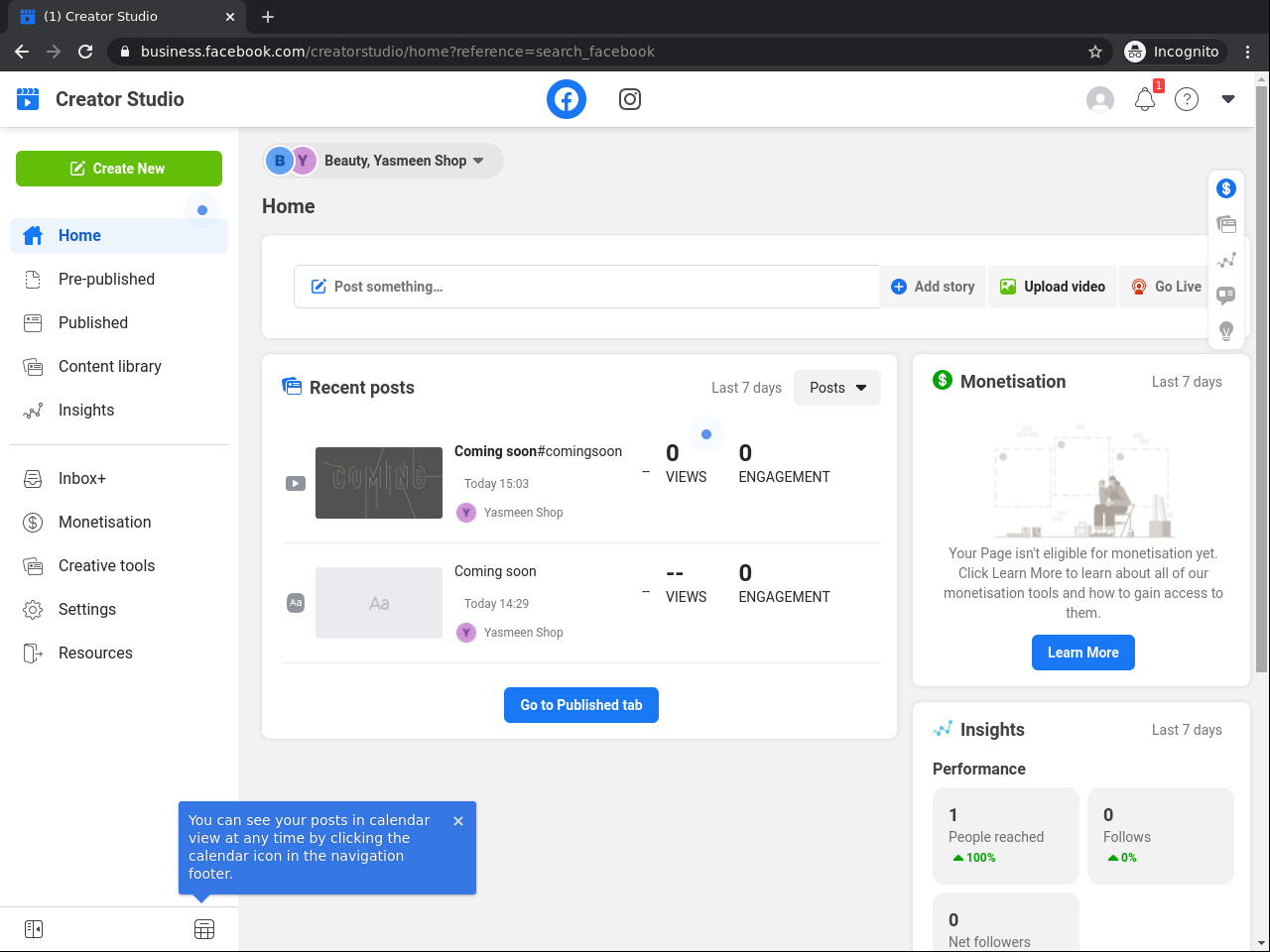Click the Incognito indicator
The height and width of the screenshot is (952, 1270).
point(1173,52)
